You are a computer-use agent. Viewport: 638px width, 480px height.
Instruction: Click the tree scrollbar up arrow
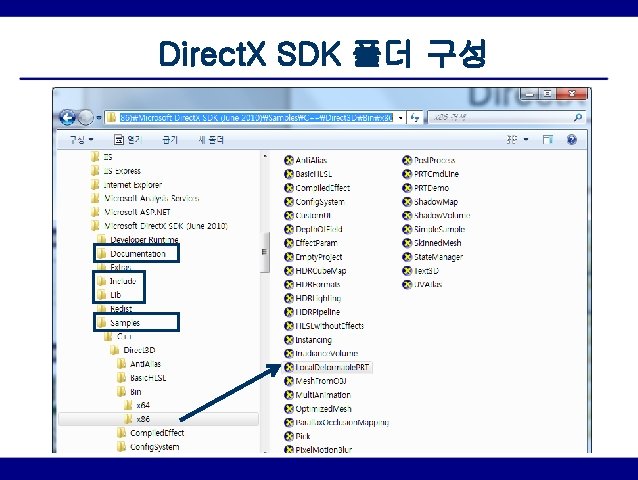[265, 156]
